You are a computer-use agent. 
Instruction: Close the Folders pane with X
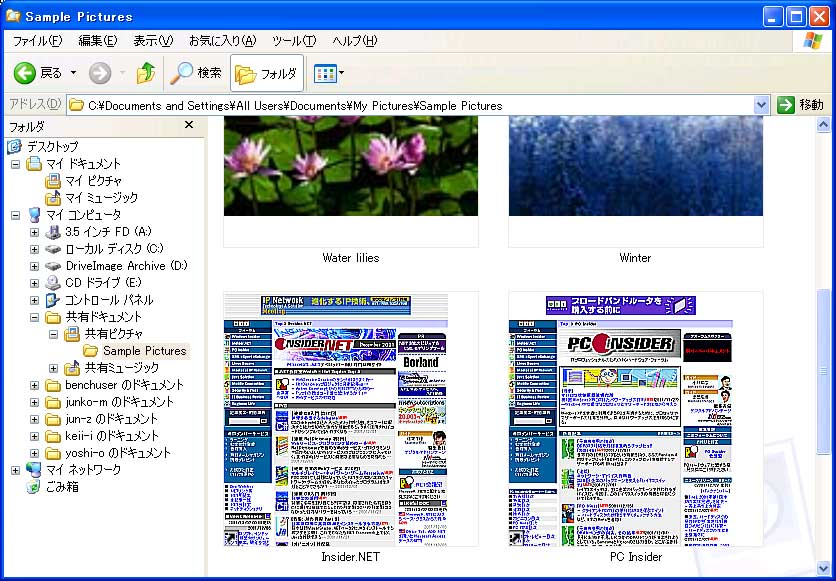click(189, 125)
